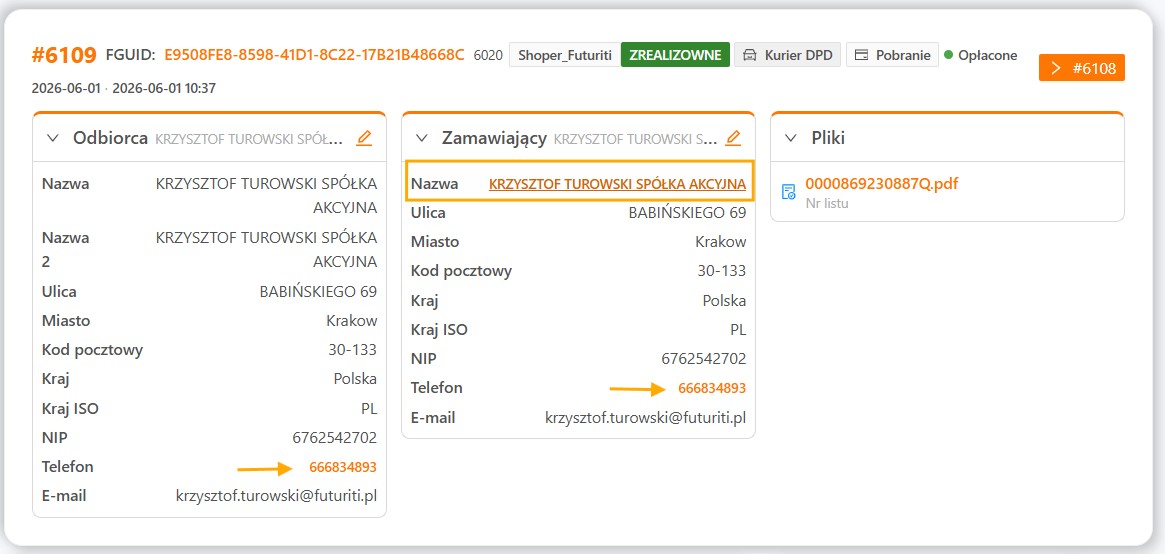Open order number #6109 link
1165x554 pixels.
coord(64,55)
